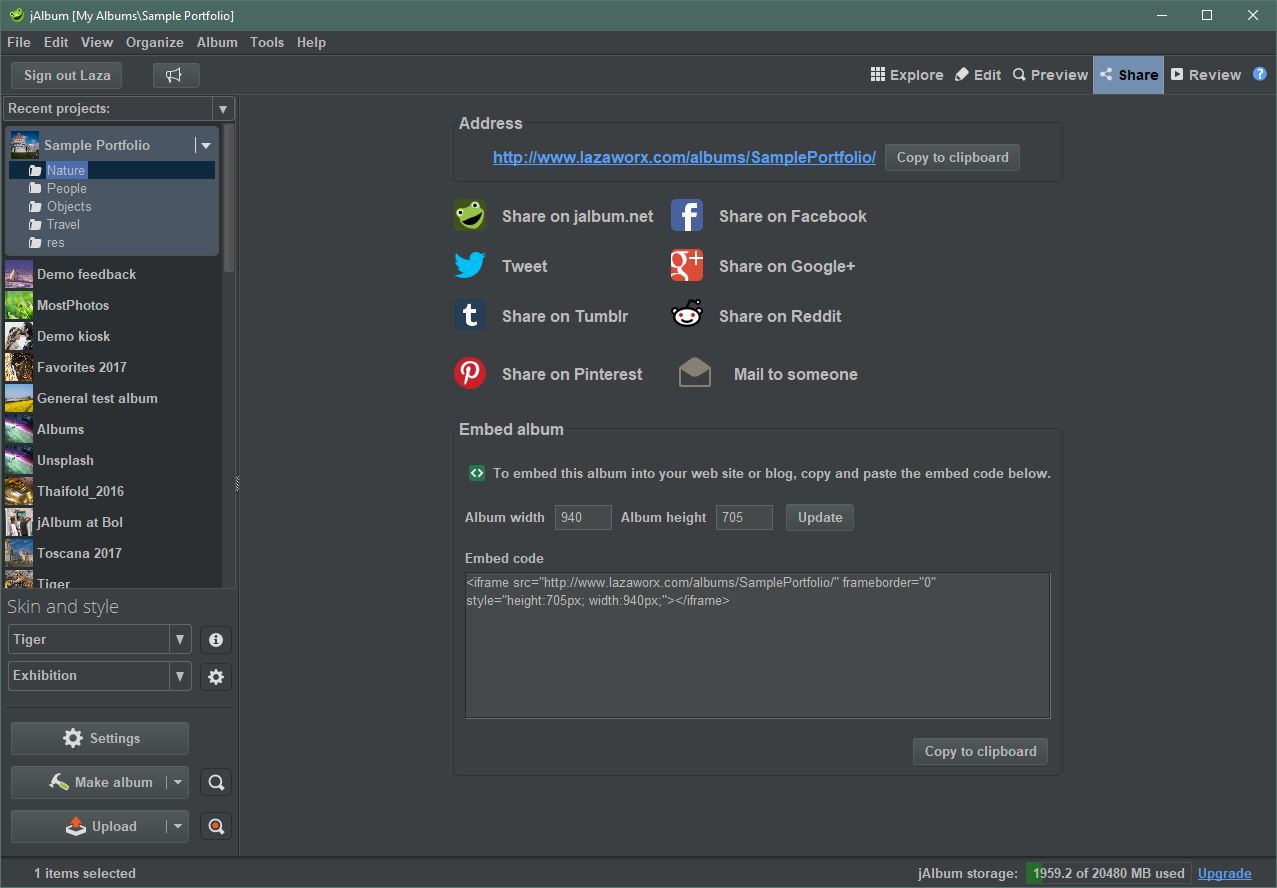Open the Organize menu
The height and width of the screenshot is (888, 1277).
click(155, 42)
